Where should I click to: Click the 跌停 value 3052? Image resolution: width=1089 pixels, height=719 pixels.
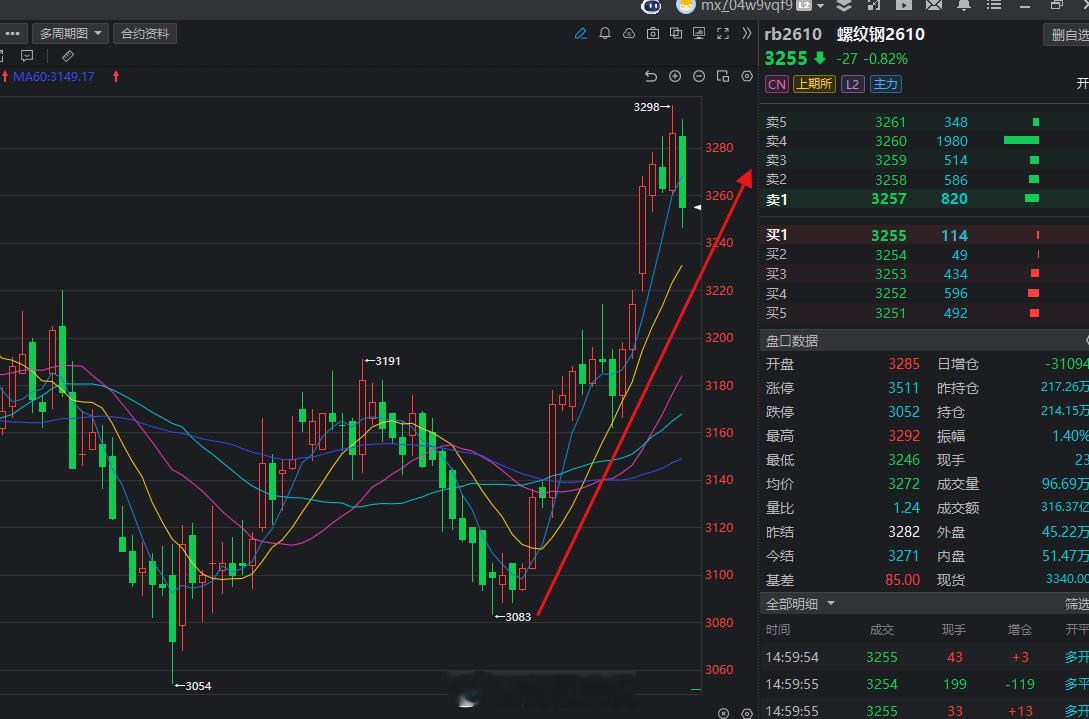coord(904,412)
